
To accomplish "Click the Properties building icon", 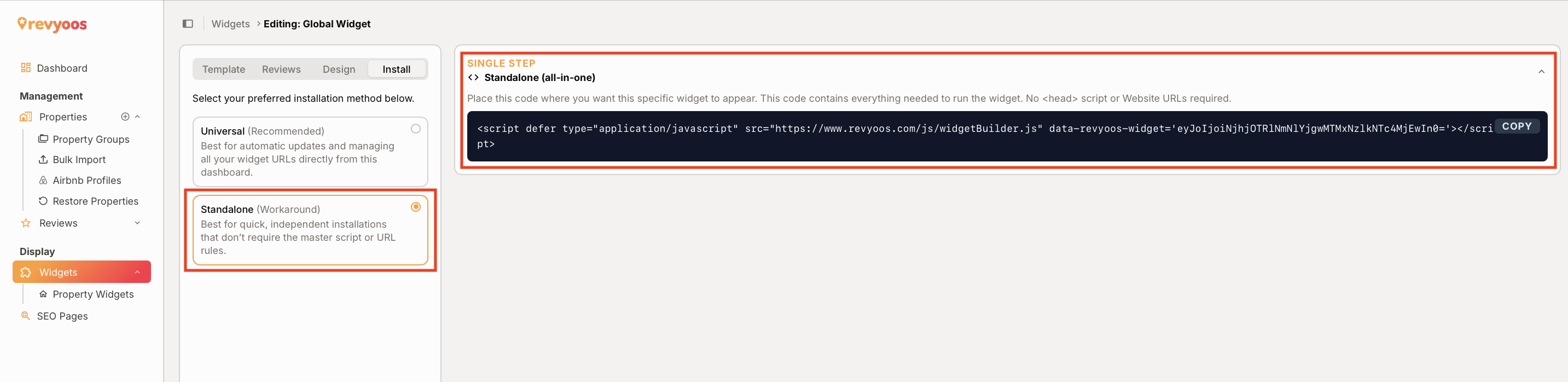I will click(x=26, y=117).
